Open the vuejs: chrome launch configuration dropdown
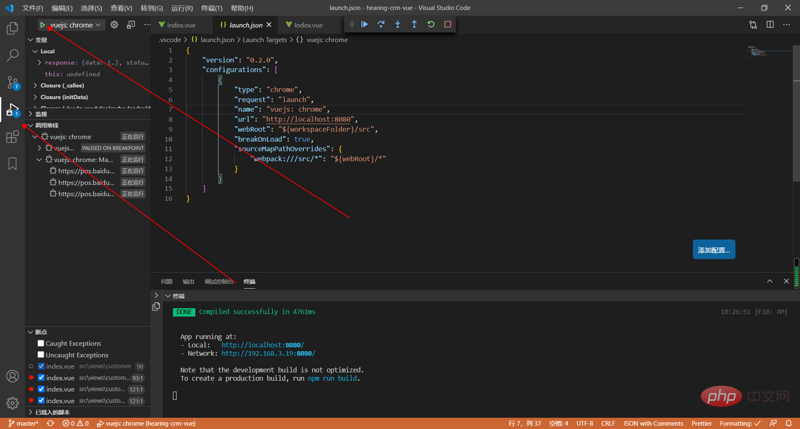The width and height of the screenshot is (800, 429). [x=76, y=24]
